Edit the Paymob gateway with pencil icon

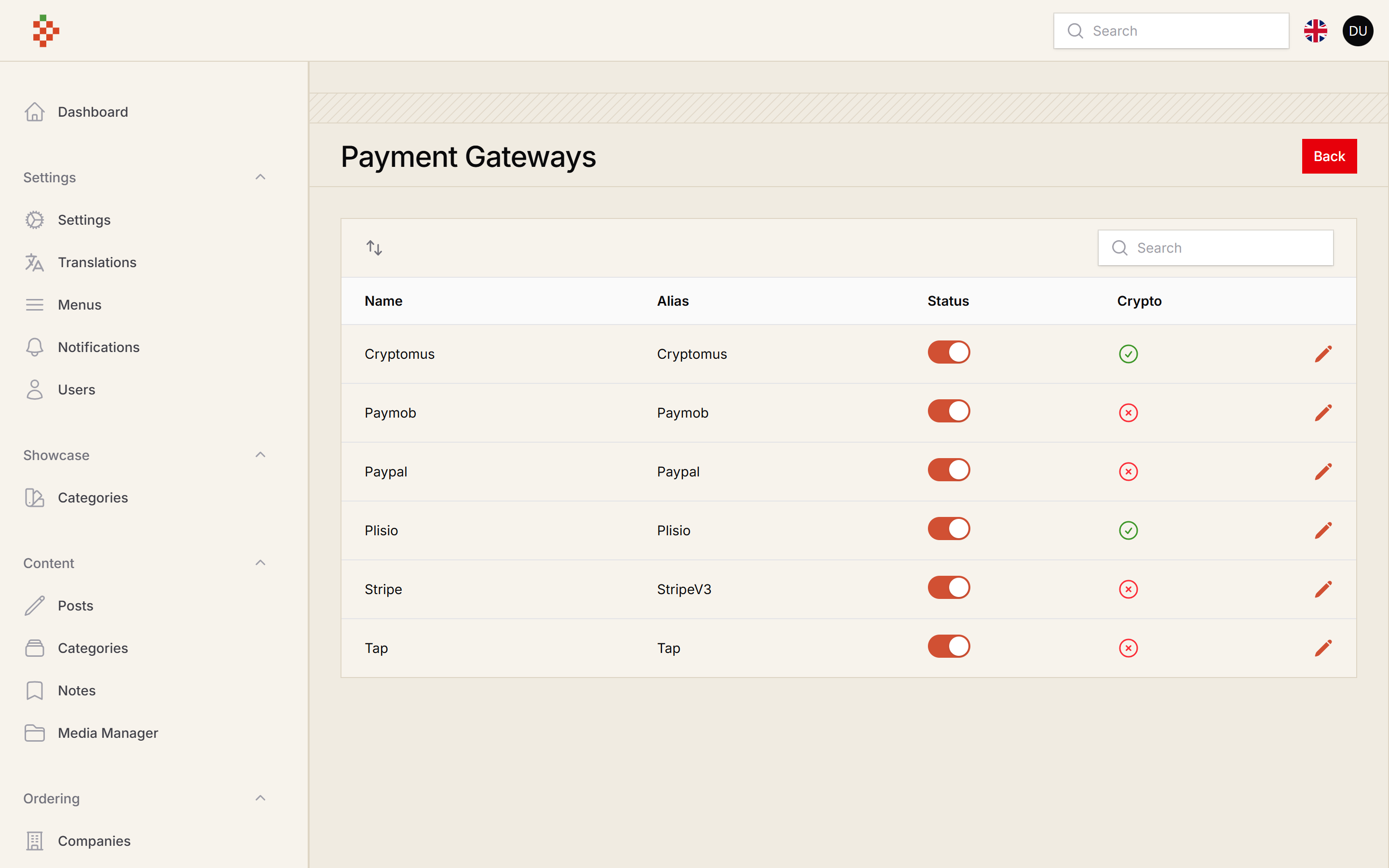[1323, 413]
